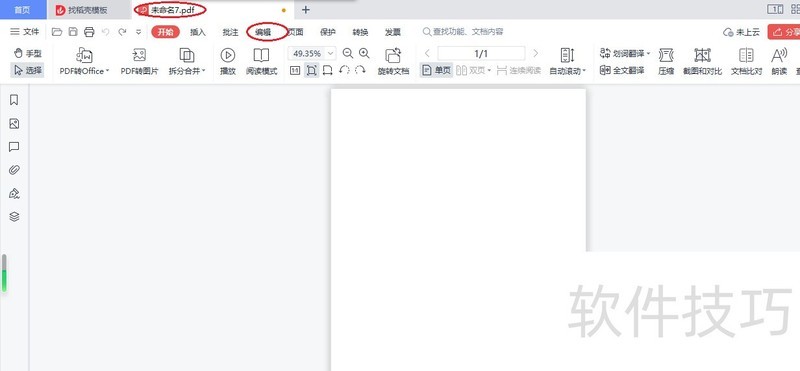Open the 批注 annotation tab

click(231, 32)
